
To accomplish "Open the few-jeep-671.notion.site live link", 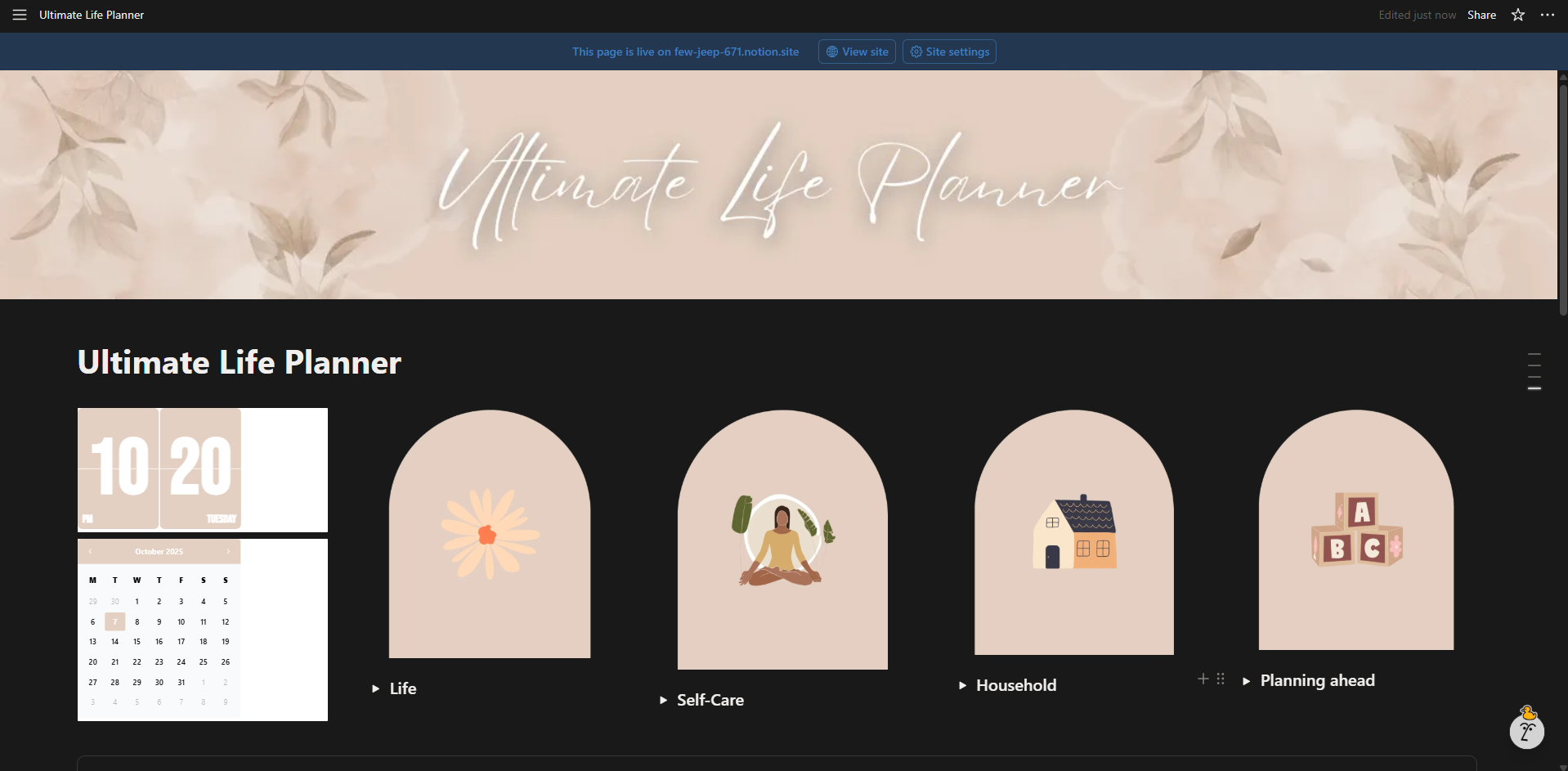I will click(x=685, y=52).
